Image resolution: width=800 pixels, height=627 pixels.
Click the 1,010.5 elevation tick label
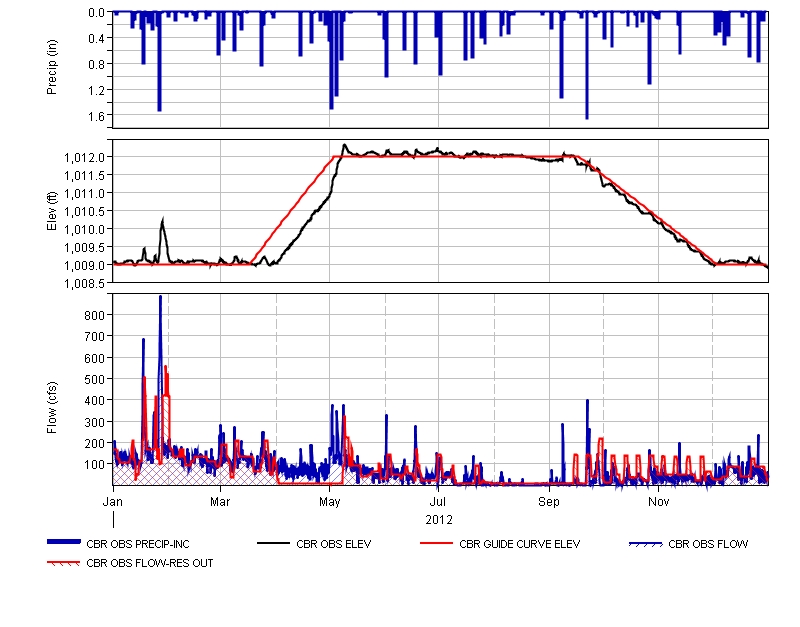[85, 212]
